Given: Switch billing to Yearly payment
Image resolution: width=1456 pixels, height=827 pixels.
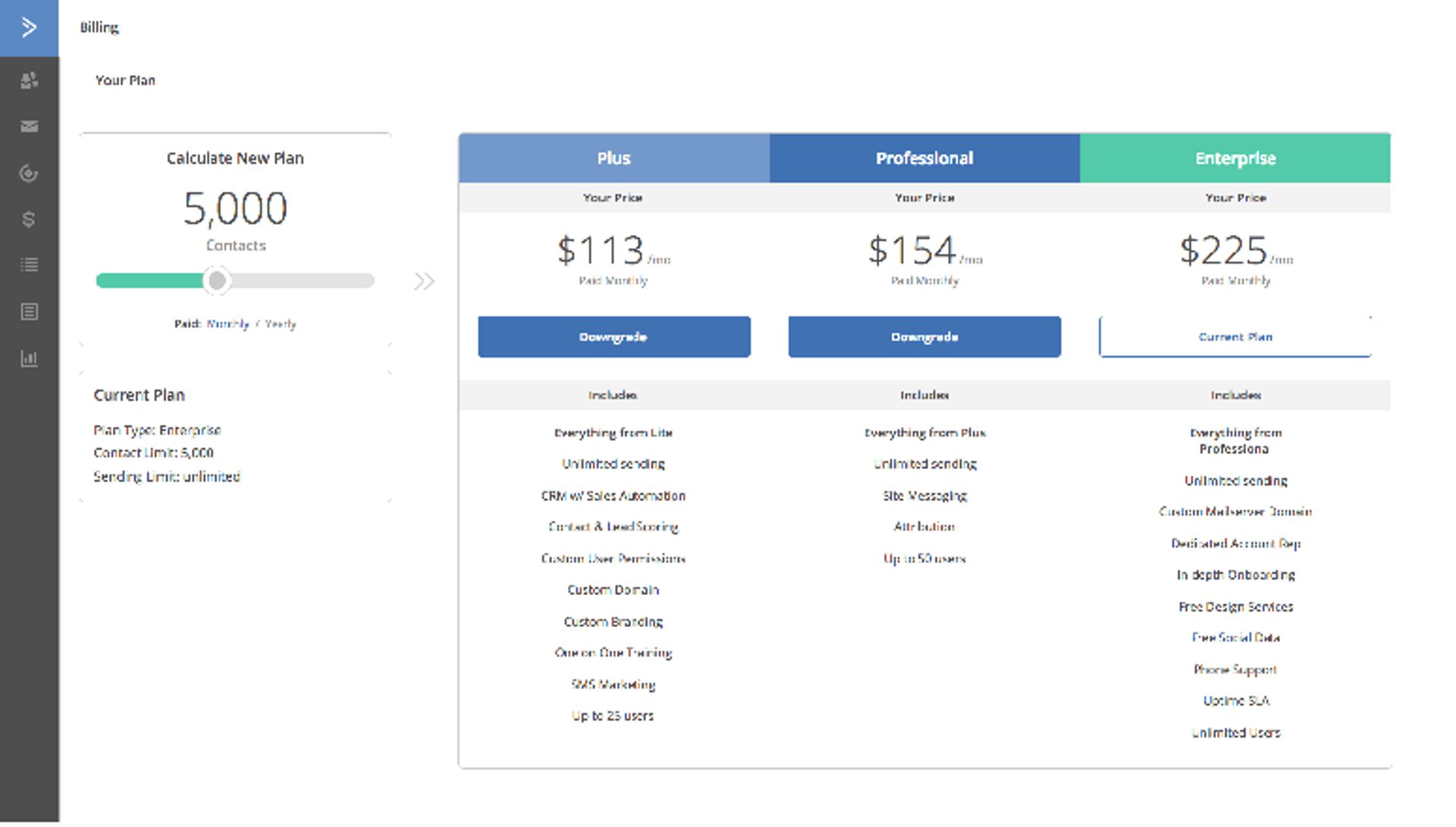Looking at the screenshot, I should (281, 324).
